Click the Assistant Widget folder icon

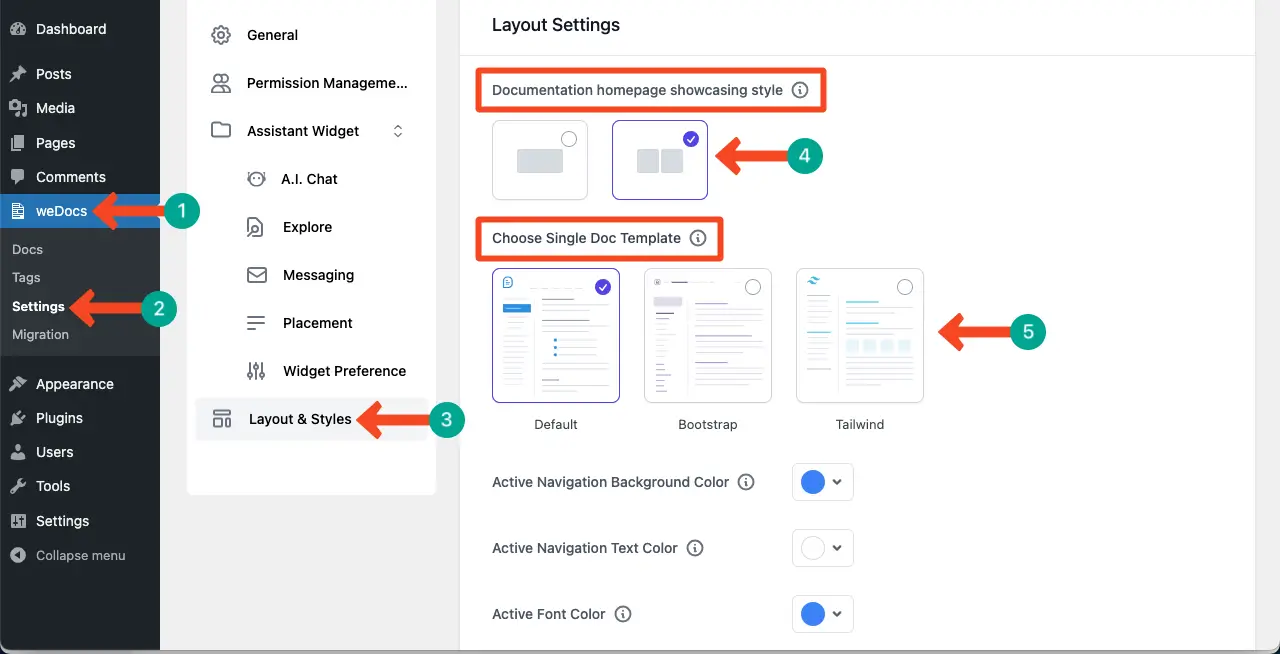tap(221, 131)
